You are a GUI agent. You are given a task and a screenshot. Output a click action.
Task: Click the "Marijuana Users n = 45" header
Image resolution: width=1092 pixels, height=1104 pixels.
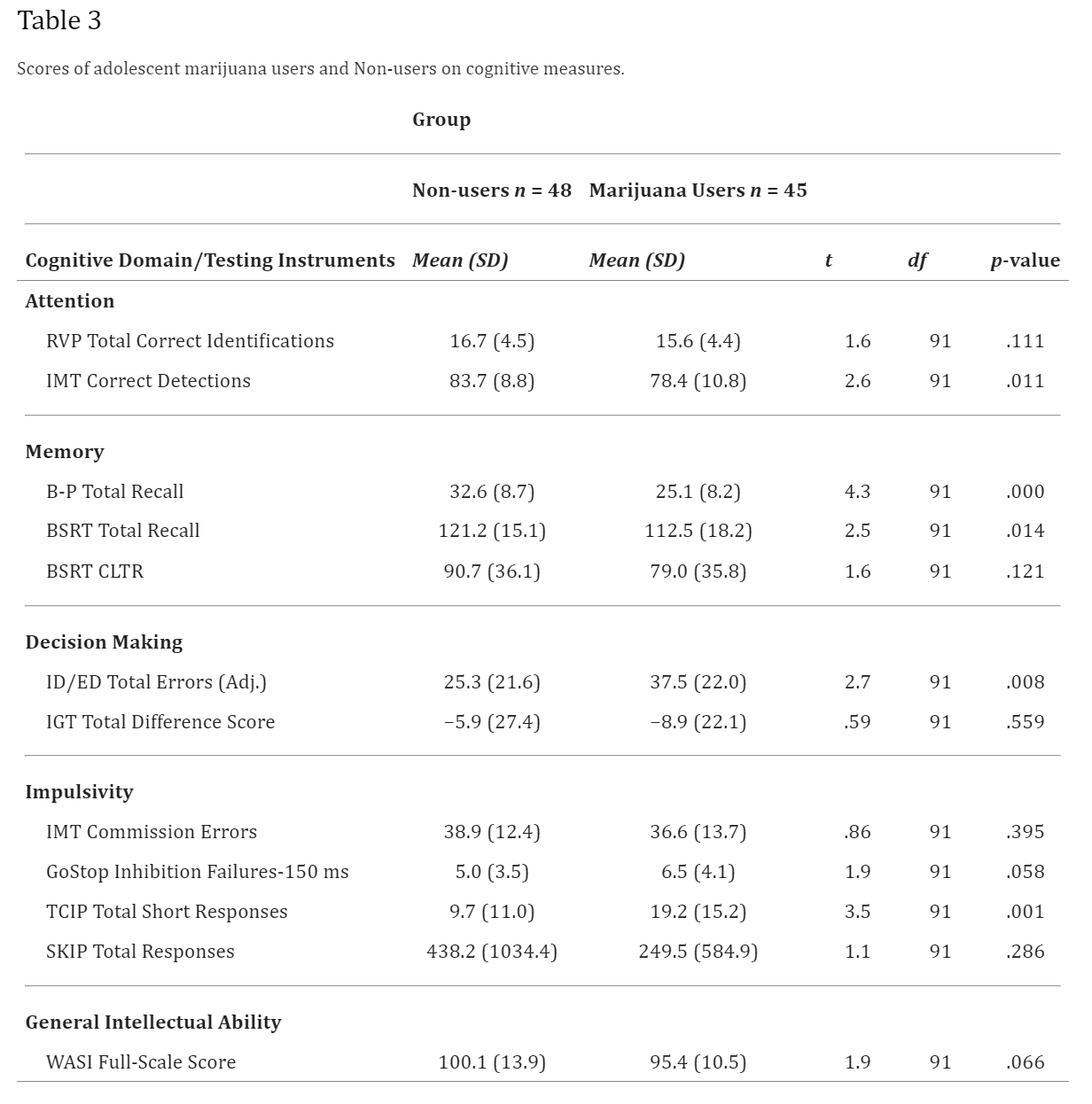click(698, 190)
